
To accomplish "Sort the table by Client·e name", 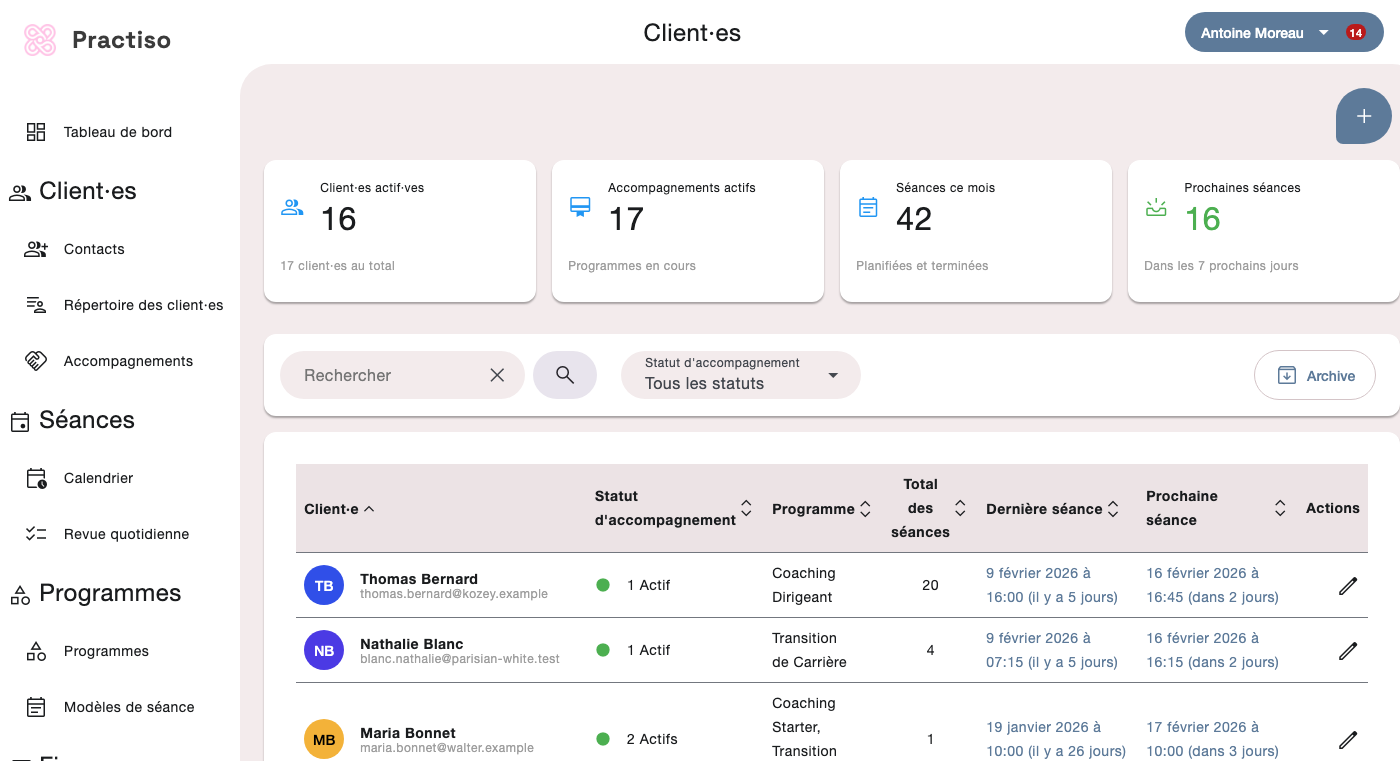I will click(369, 508).
